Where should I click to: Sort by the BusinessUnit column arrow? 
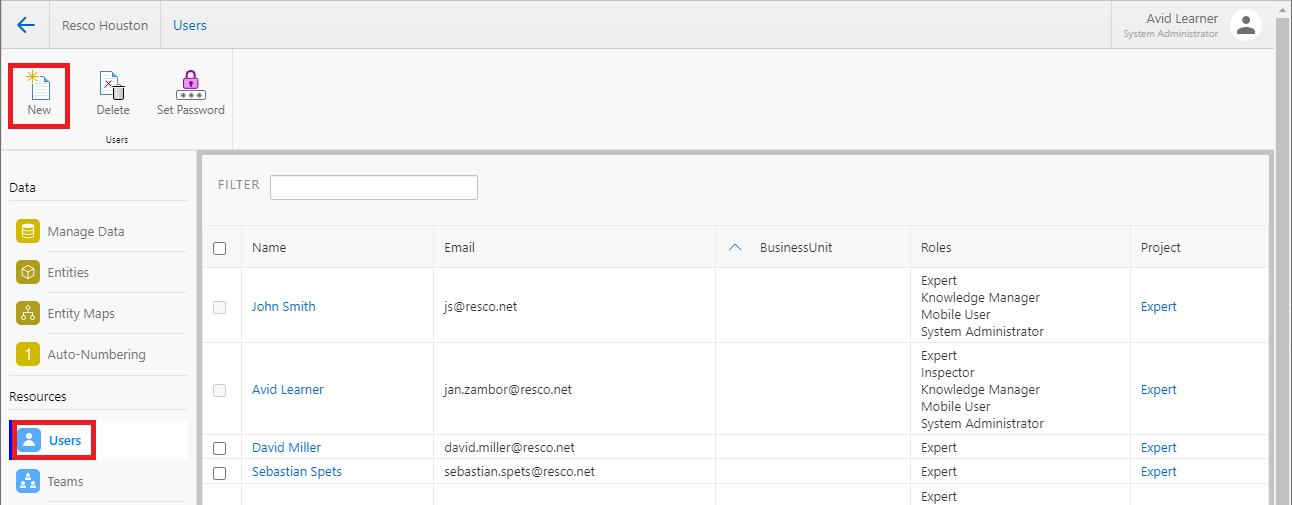click(x=735, y=248)
